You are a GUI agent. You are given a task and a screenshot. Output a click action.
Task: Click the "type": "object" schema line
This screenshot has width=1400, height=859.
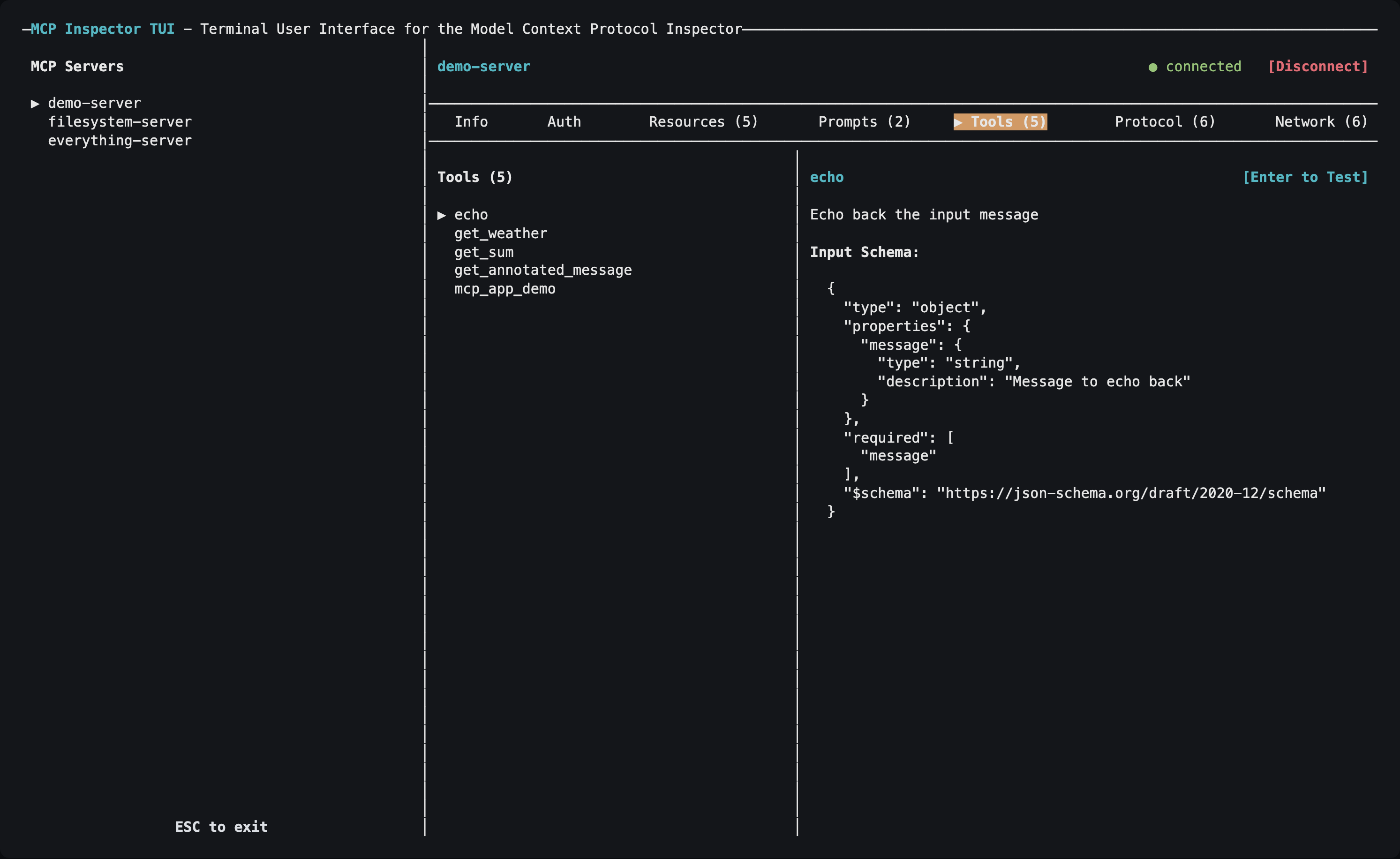pyautogui.click(x=915, y=308)
